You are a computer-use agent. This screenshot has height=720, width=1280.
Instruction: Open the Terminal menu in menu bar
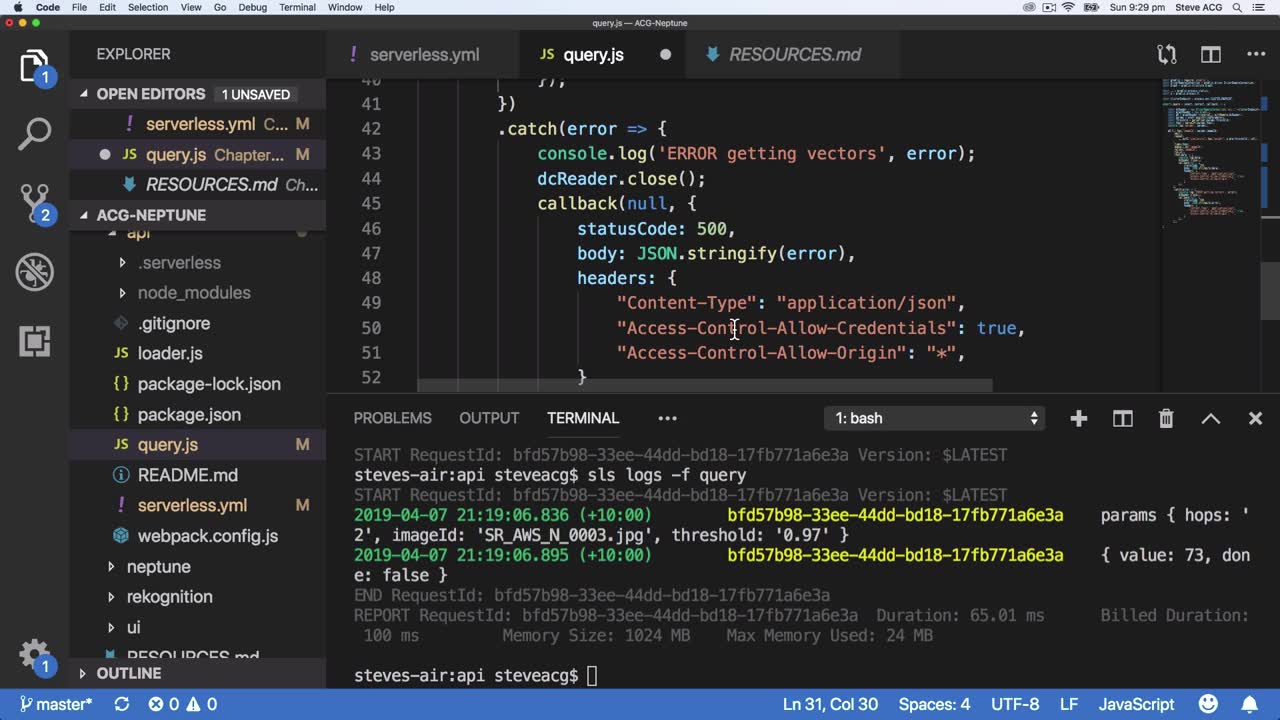pyautogui.click(x=297, y=7)
